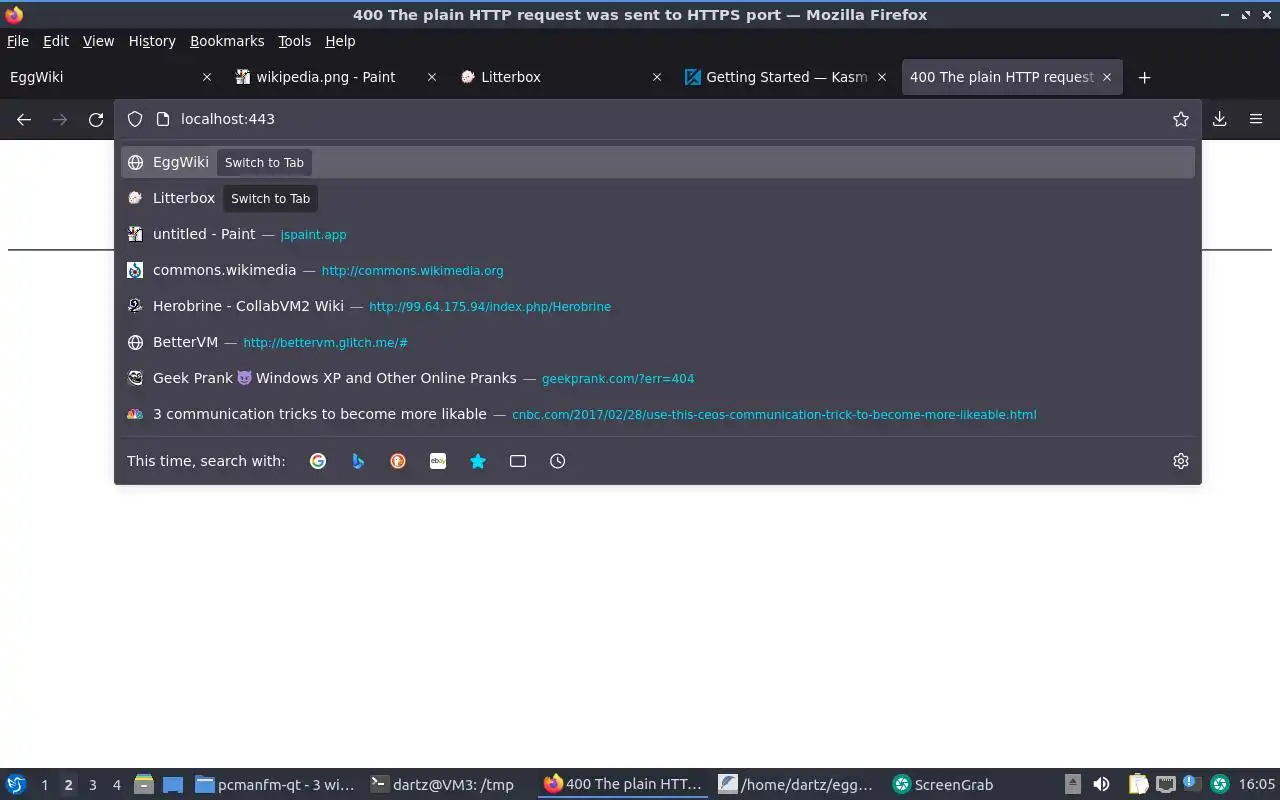Search with eBay this time
This screenshot has width=1280, height=800.
tap(438, 461)
